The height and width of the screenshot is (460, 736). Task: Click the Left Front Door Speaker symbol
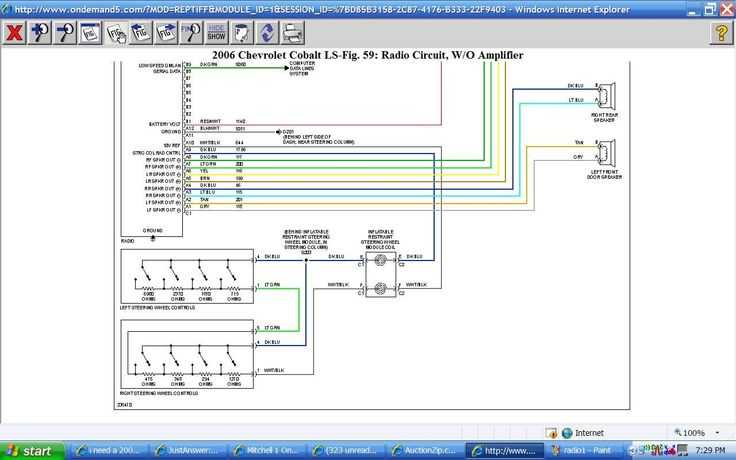(606, 152)
